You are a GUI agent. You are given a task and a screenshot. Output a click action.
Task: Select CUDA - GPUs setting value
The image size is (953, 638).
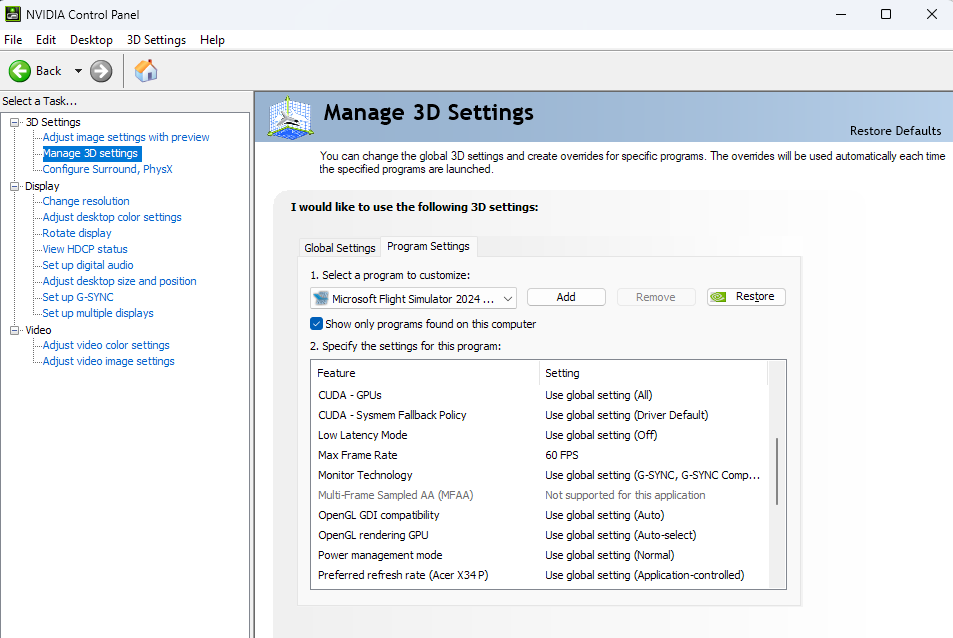click(598, 395)
